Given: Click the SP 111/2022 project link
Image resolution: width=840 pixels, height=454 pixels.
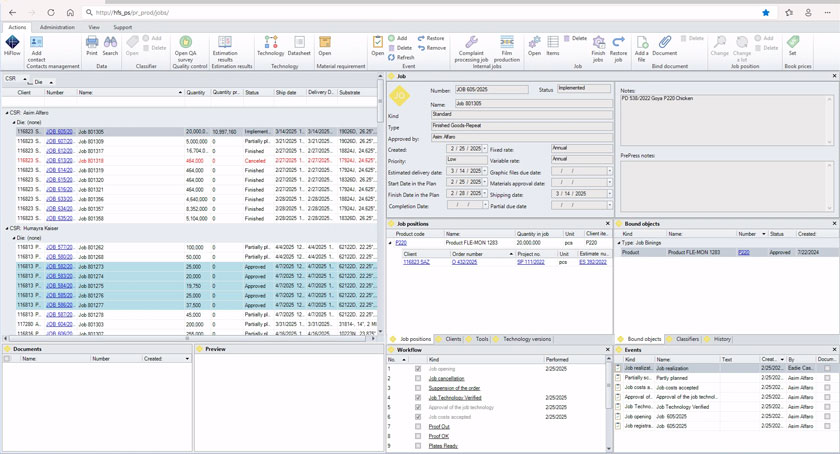Looking at the screenshot, I should point(531,262).
